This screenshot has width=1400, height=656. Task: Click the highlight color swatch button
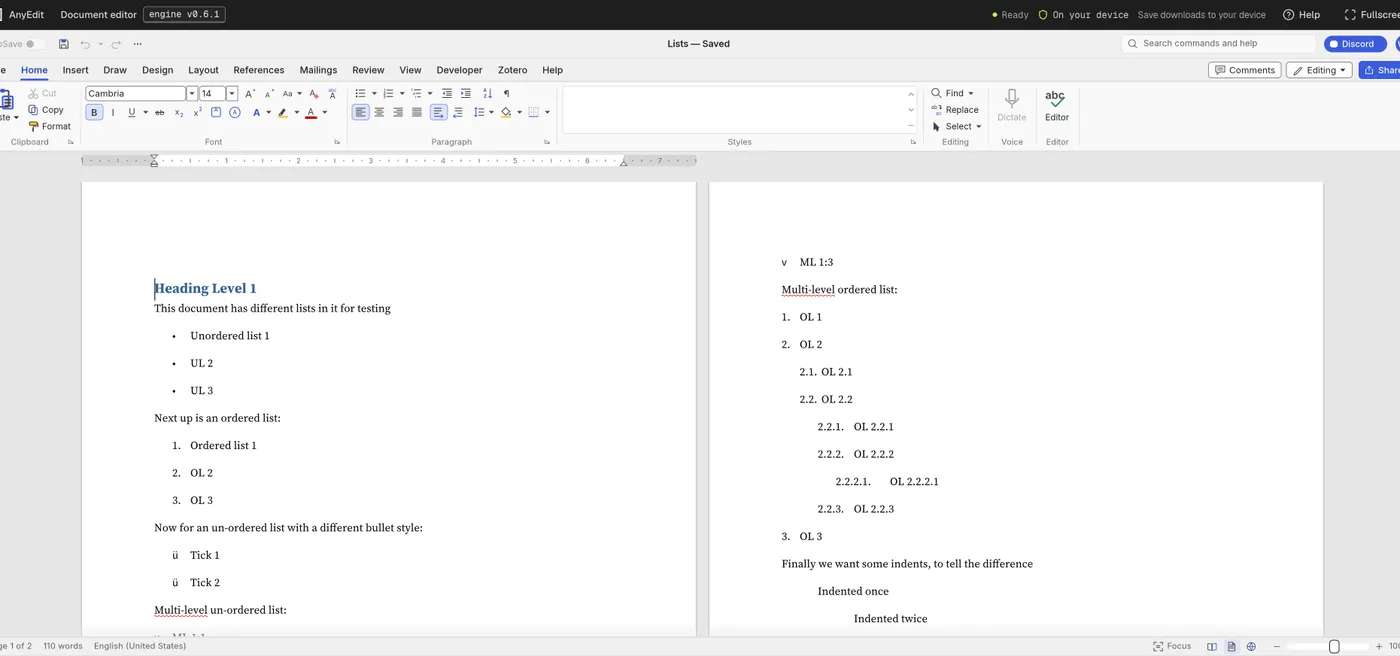(283, 113)
